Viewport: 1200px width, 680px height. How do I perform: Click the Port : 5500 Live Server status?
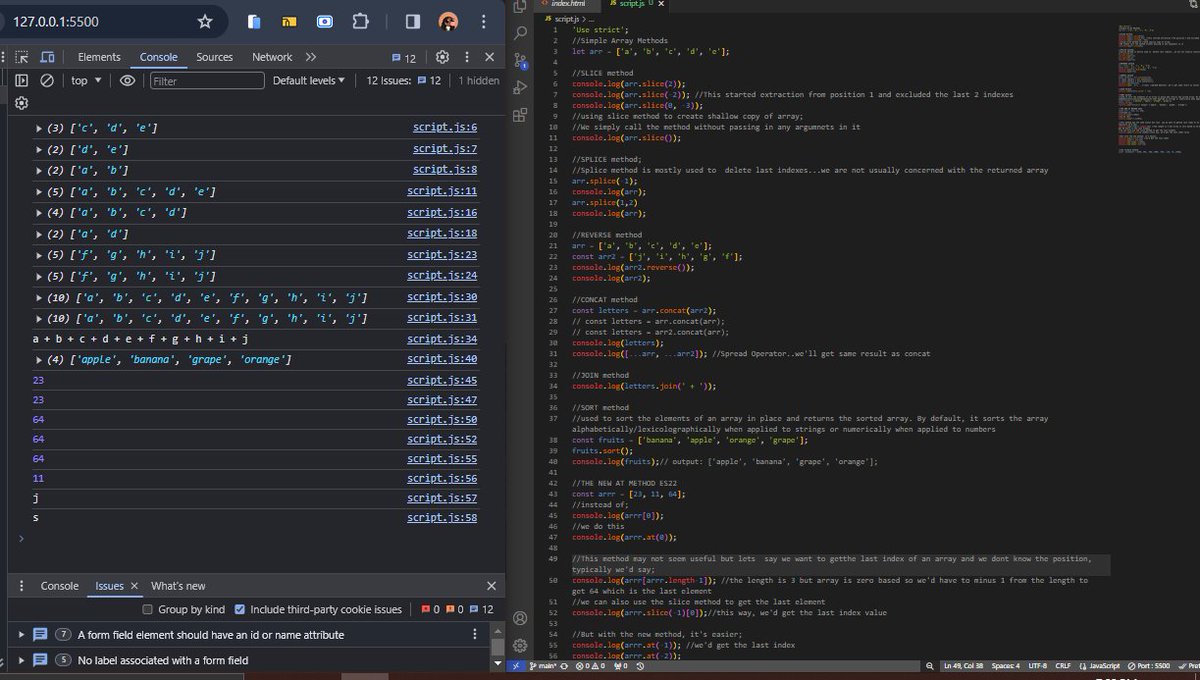(x=1148, y=666)
